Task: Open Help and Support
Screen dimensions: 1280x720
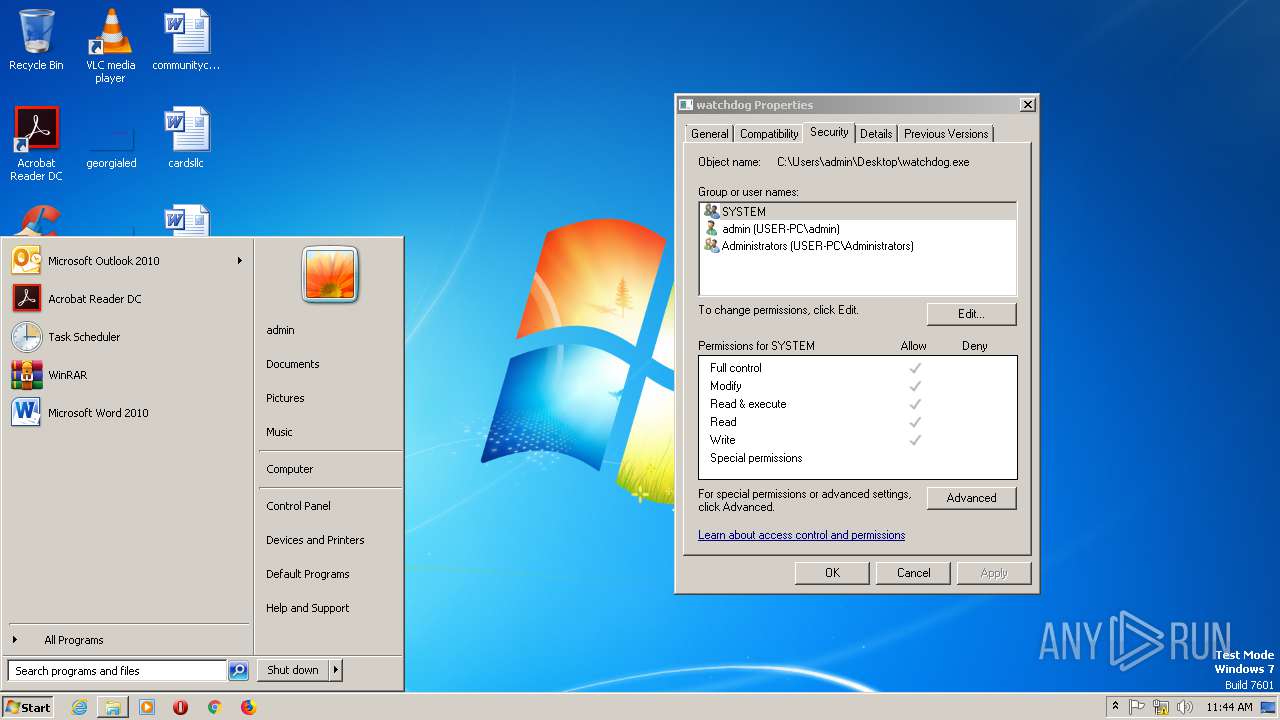Action: (x=307, y=608)
